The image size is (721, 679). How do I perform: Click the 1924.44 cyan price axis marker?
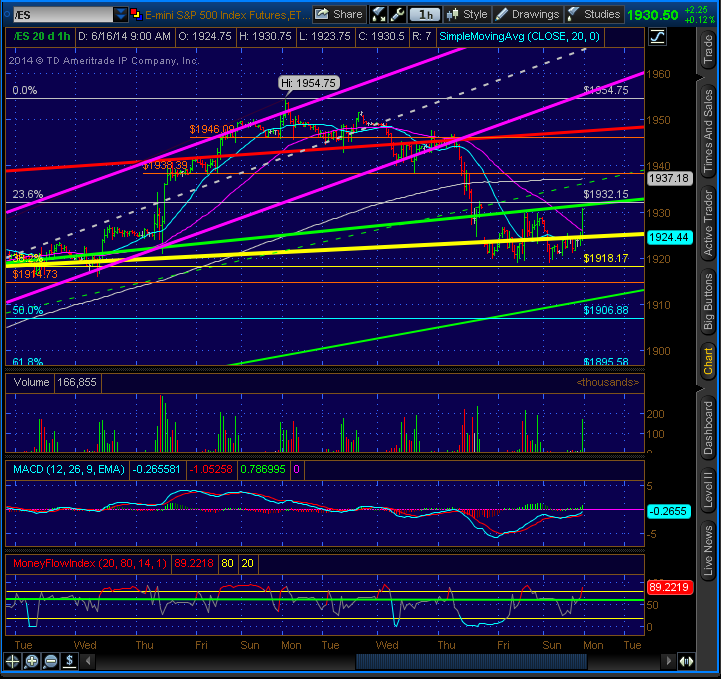(x=670, y=237)
